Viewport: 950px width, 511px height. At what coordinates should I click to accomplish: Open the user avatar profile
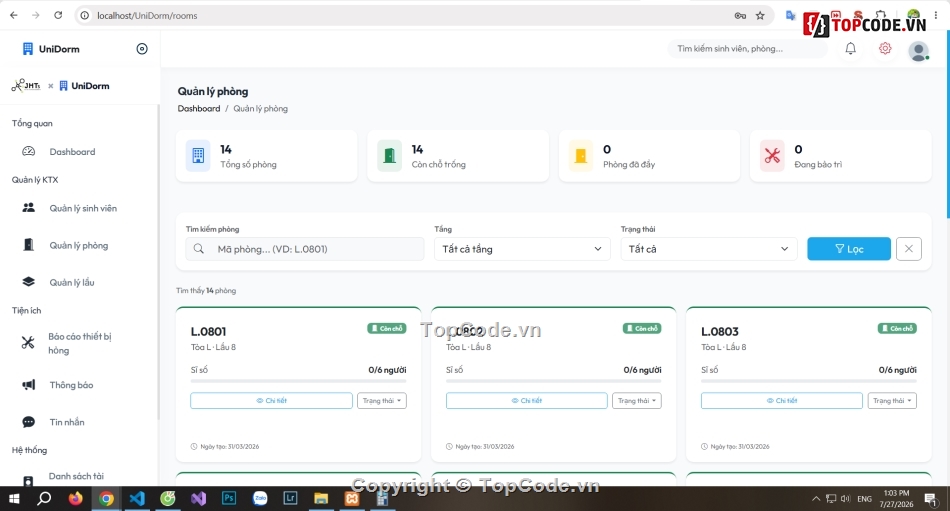coord(918,51)
